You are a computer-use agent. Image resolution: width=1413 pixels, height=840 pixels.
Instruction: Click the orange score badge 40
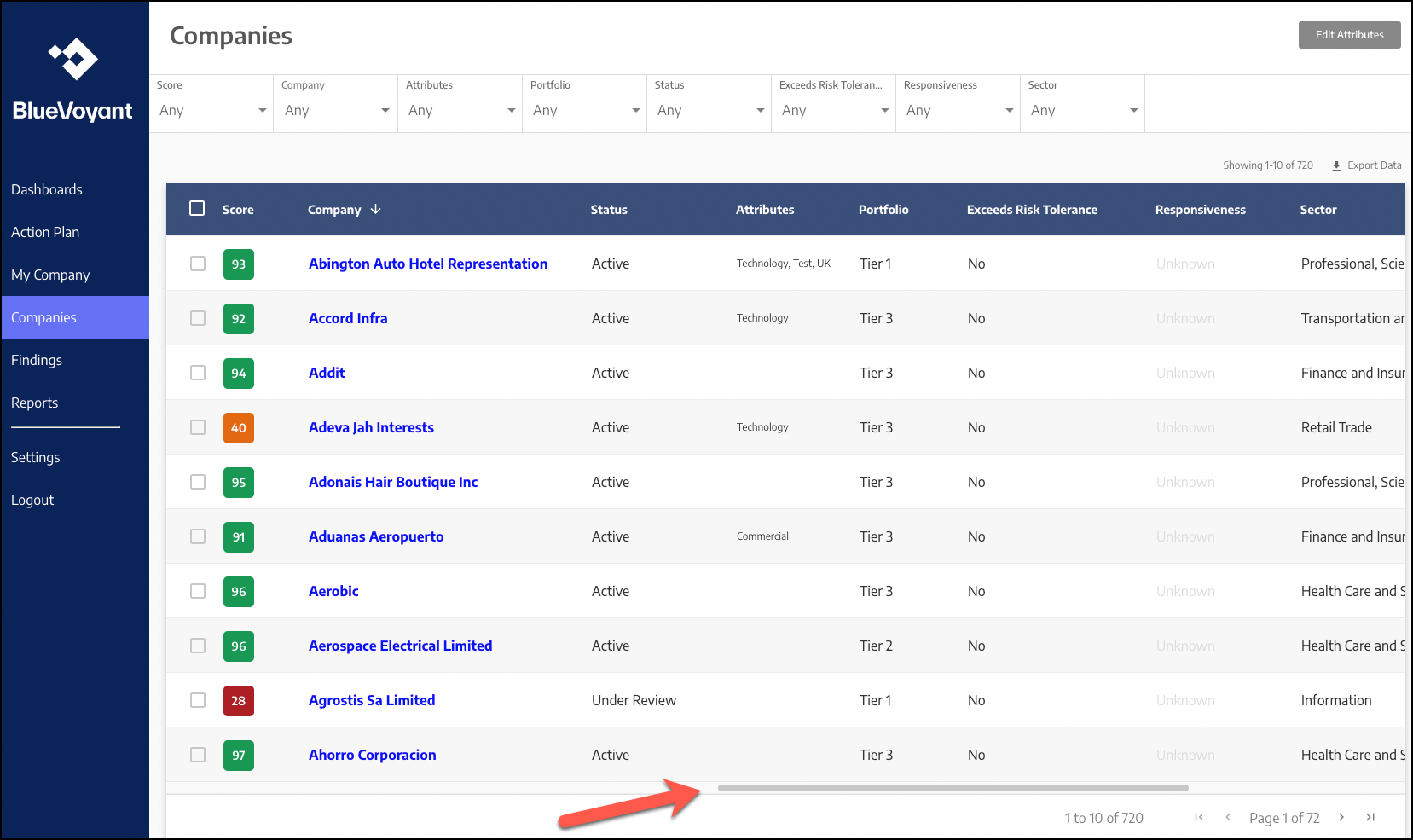click(x=239, y=428)
